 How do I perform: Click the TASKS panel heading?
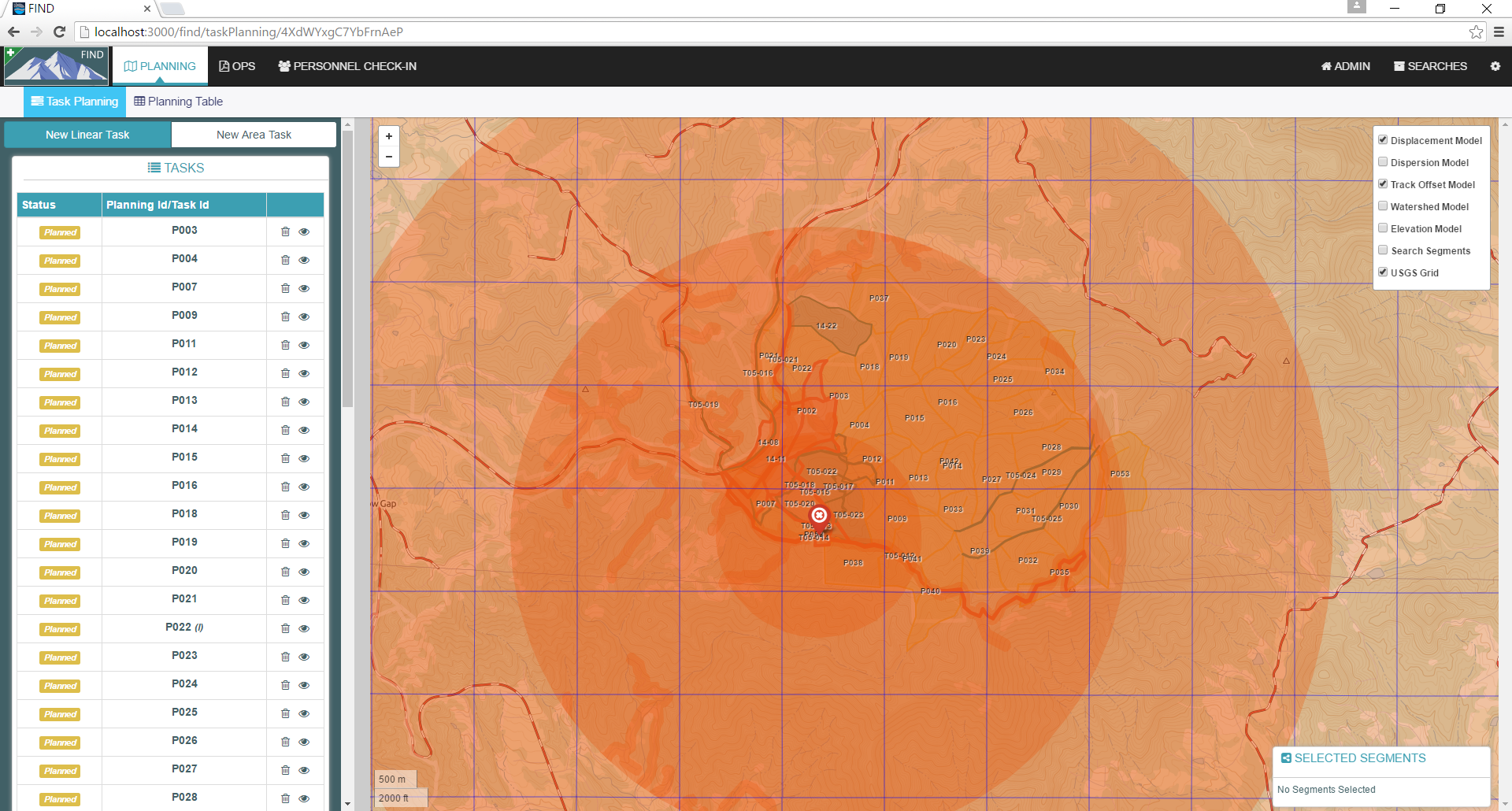pos(176,168)
